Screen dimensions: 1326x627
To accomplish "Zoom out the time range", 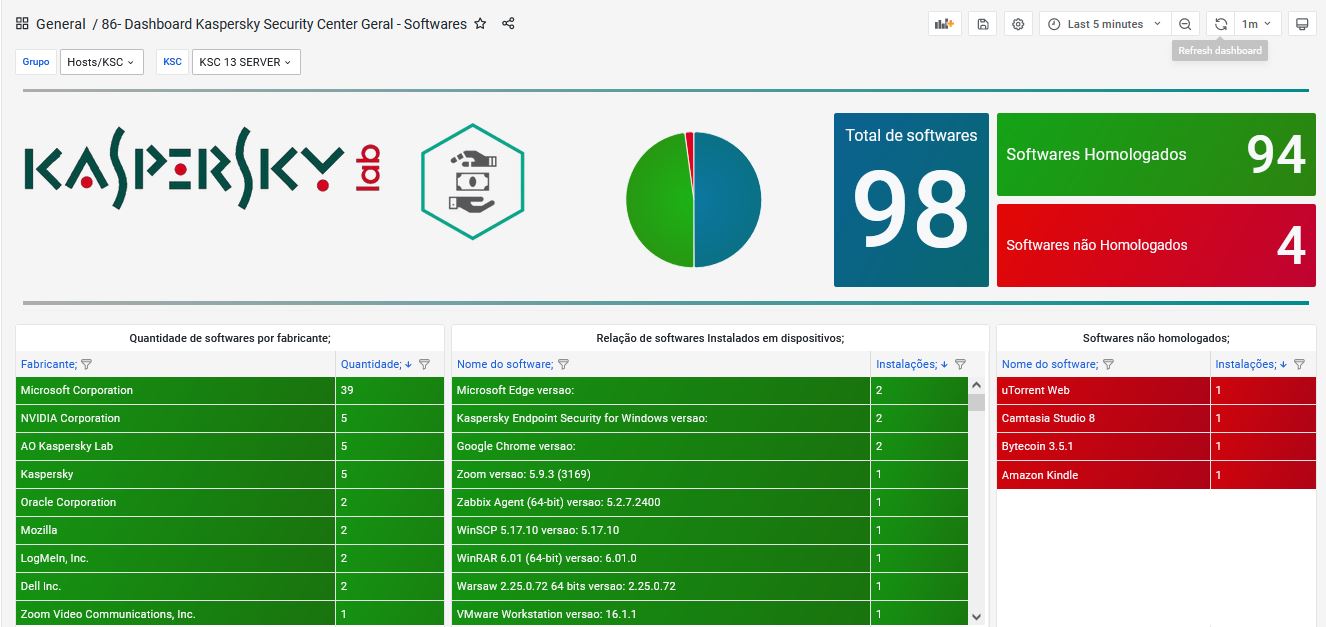I will pos(1185,24).
